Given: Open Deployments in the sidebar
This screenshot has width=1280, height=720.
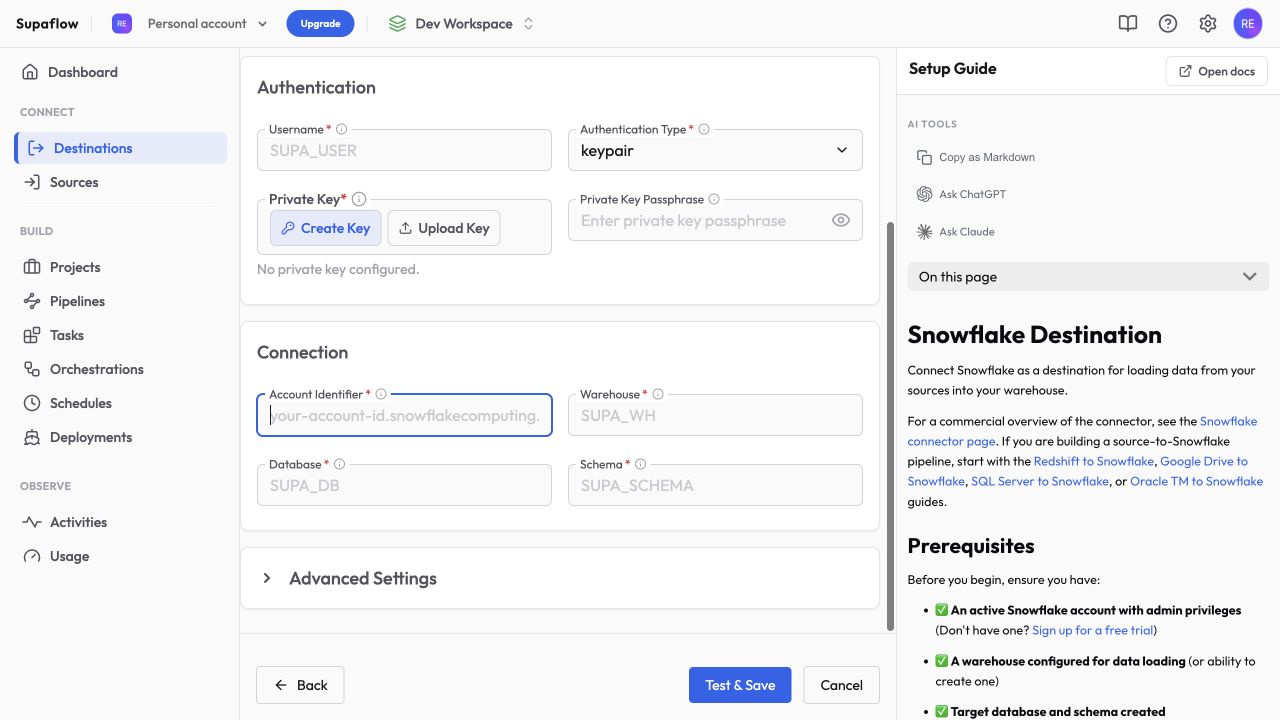Looking at the screenshot, I should pyautogui.click(x=91, y=437).
